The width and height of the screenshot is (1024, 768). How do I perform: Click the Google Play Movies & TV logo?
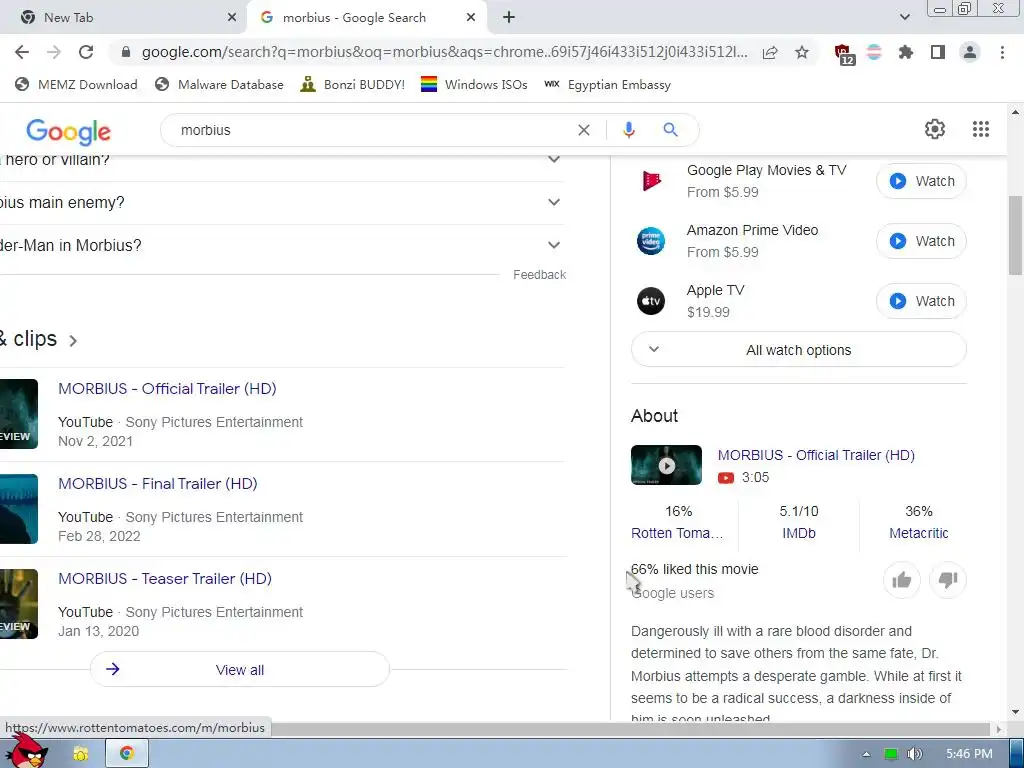click(651, 180)
